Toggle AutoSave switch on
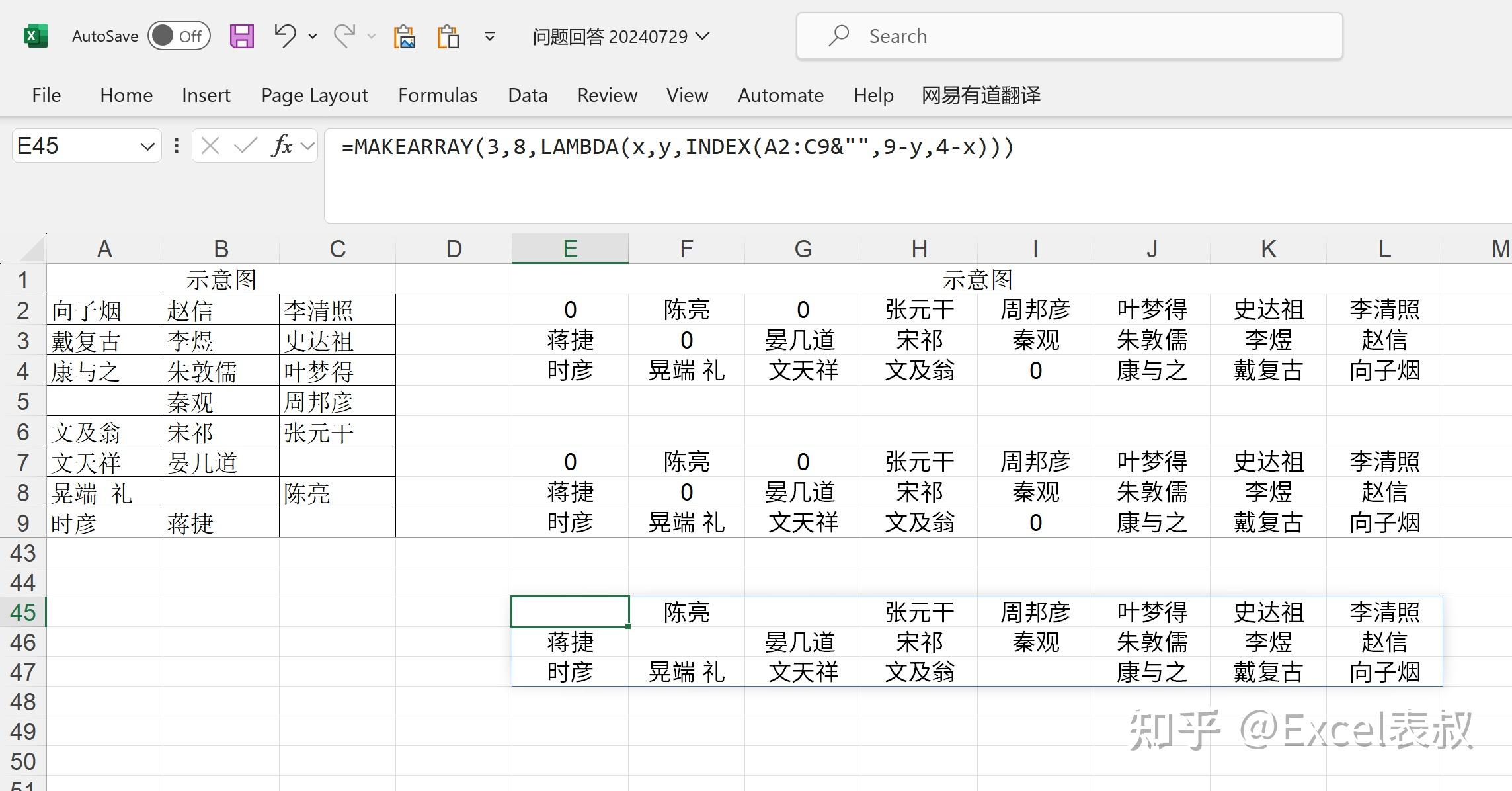This screenshot has width=1512, height=791. 179,36
